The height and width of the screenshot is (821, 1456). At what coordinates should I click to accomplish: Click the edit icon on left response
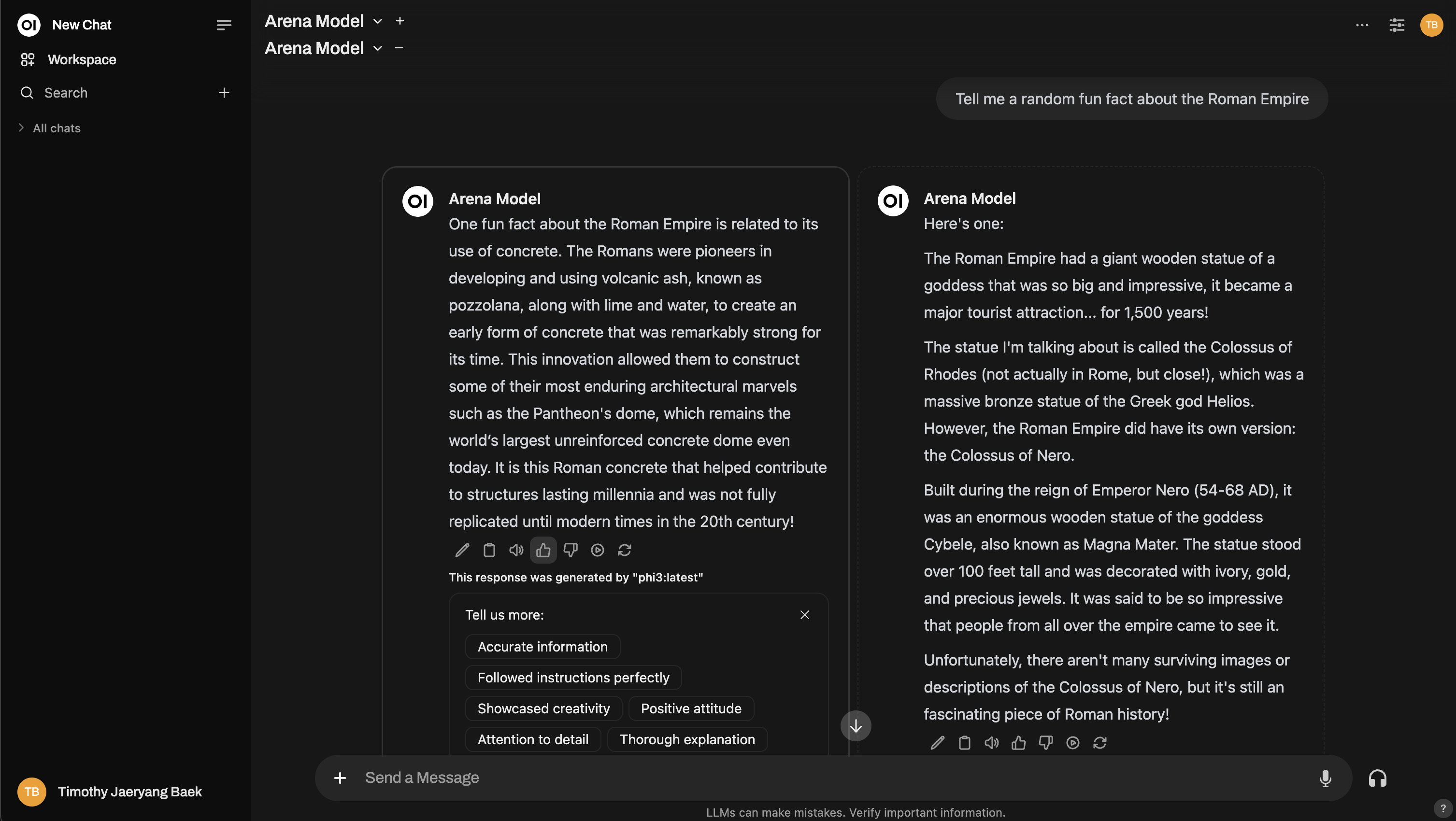coord(459,550)
